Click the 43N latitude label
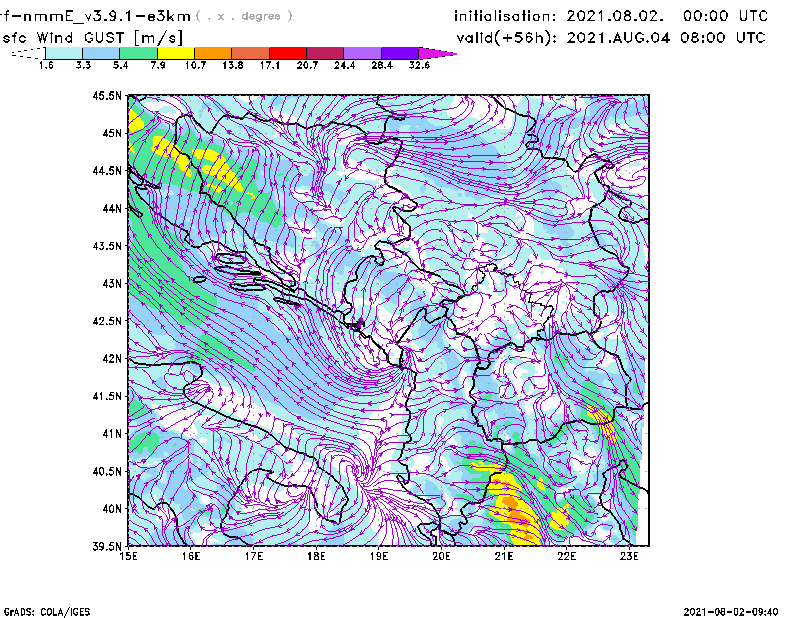Image resolution: width=800 pixels, height=618 pixels. [x=112, y=283]
